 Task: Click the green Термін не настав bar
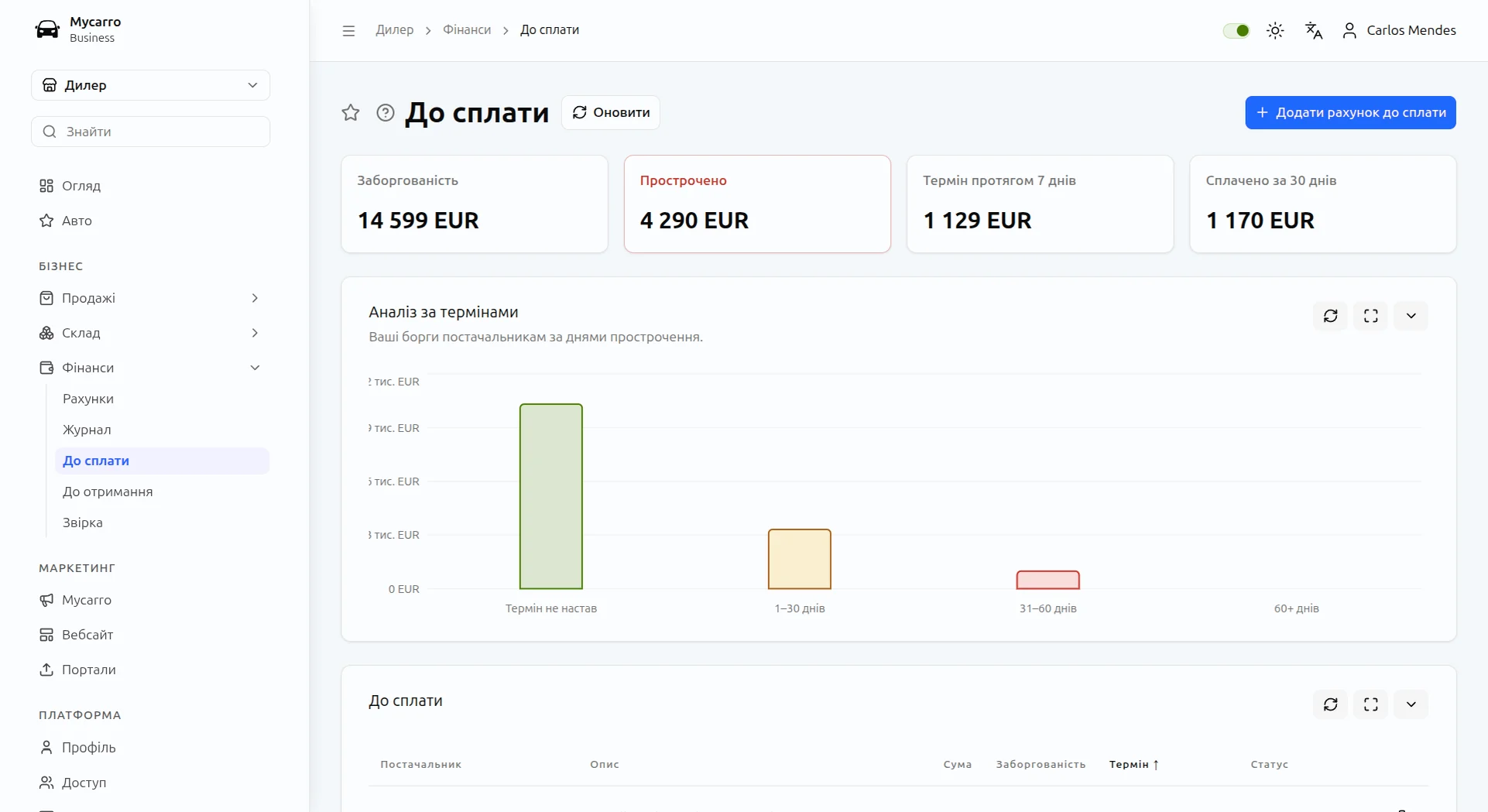pyautogui.click(x=551, y=496)
